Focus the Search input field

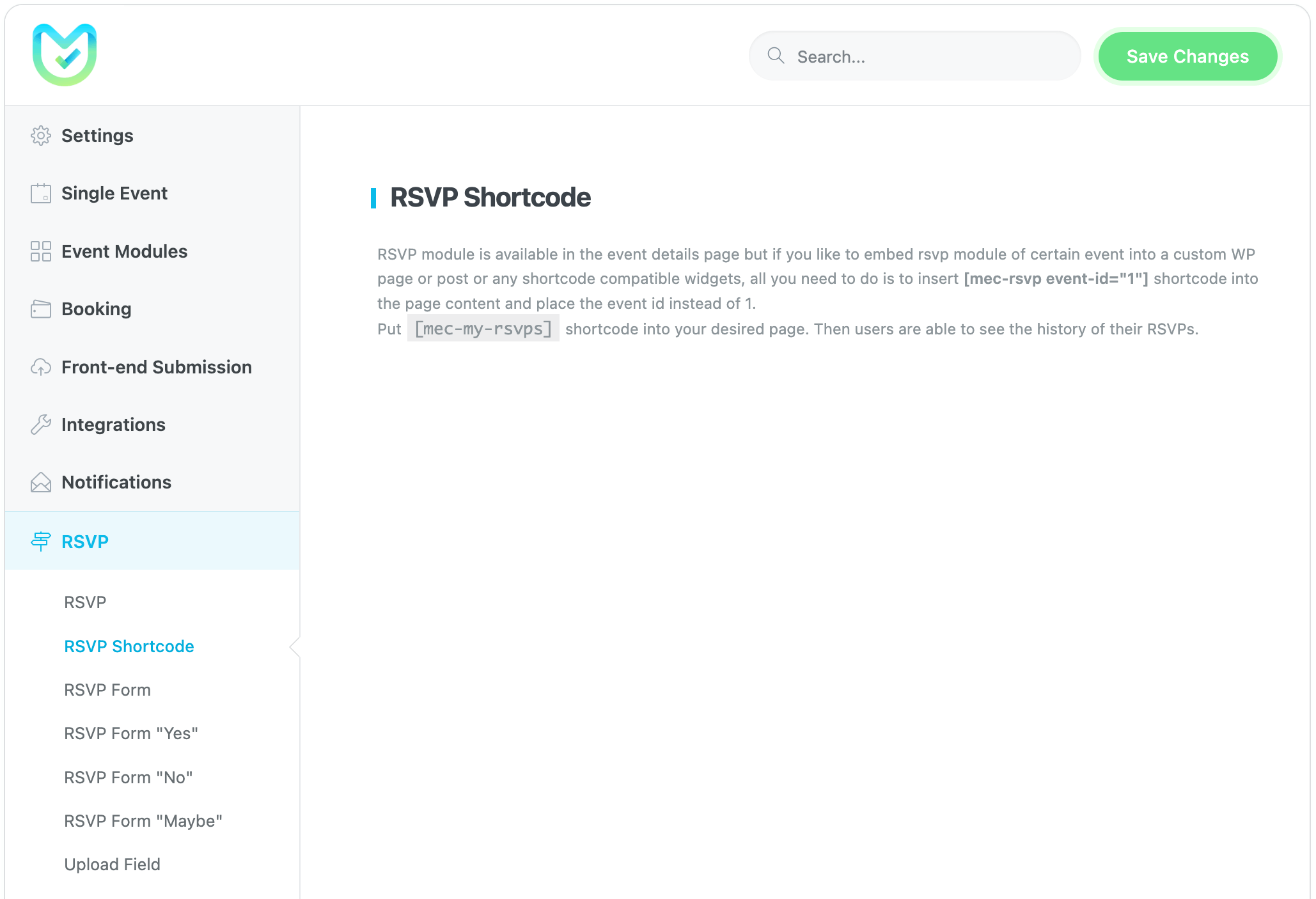(x=927, y=56)
